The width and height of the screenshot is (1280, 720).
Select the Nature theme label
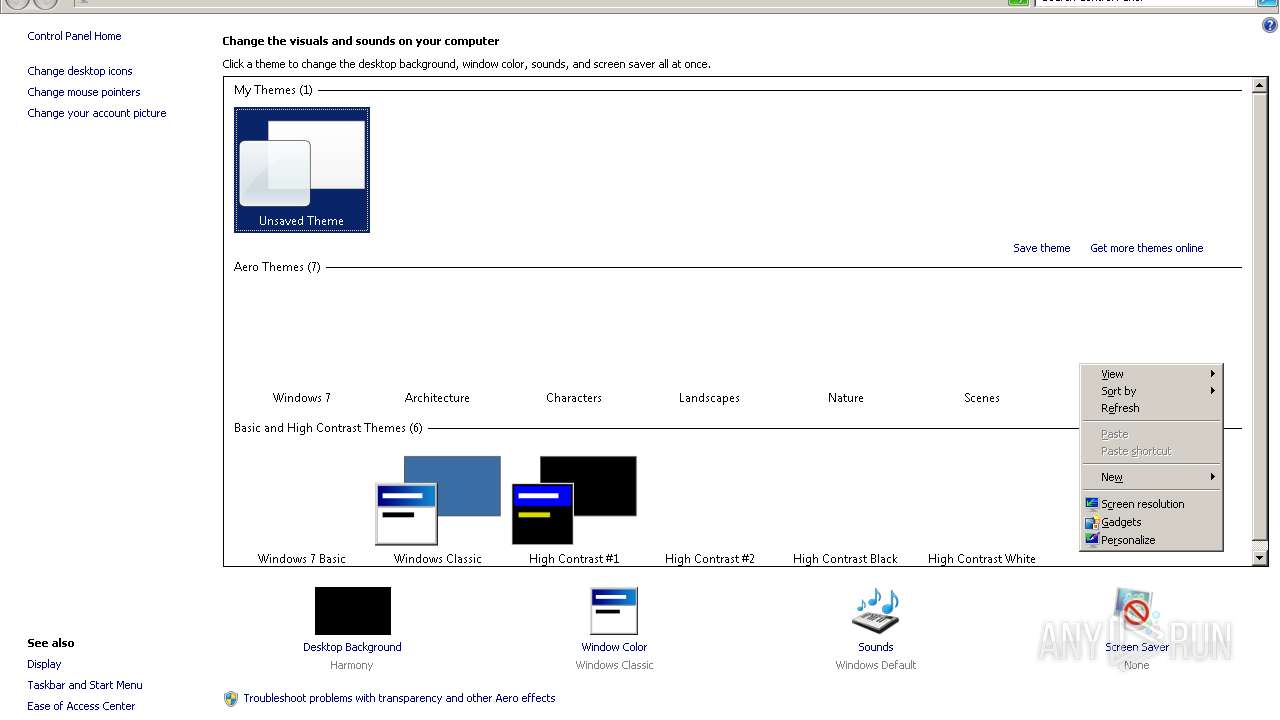(846, 398)
